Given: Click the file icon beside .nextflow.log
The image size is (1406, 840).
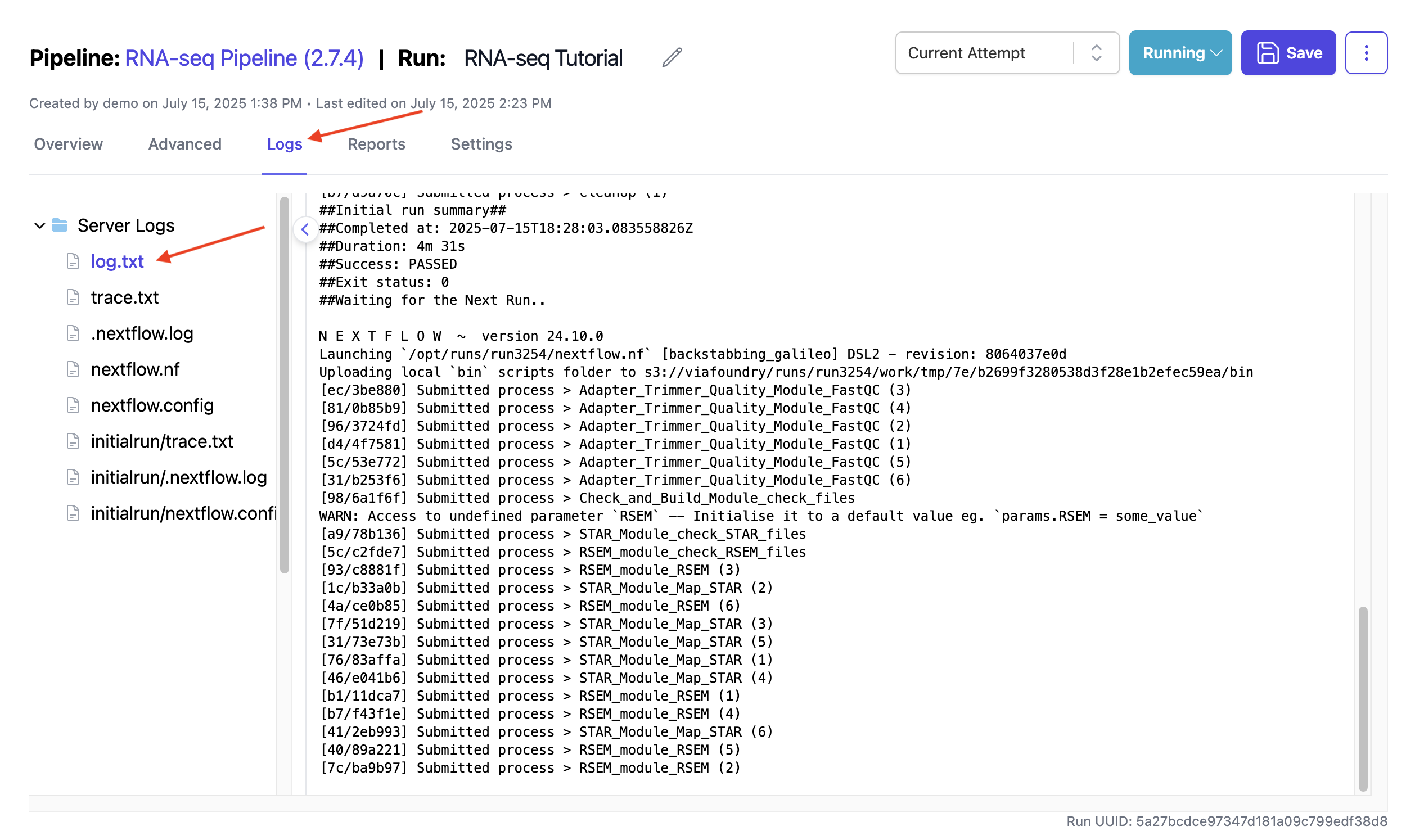Looking at the screenshot, I should 73,333.
